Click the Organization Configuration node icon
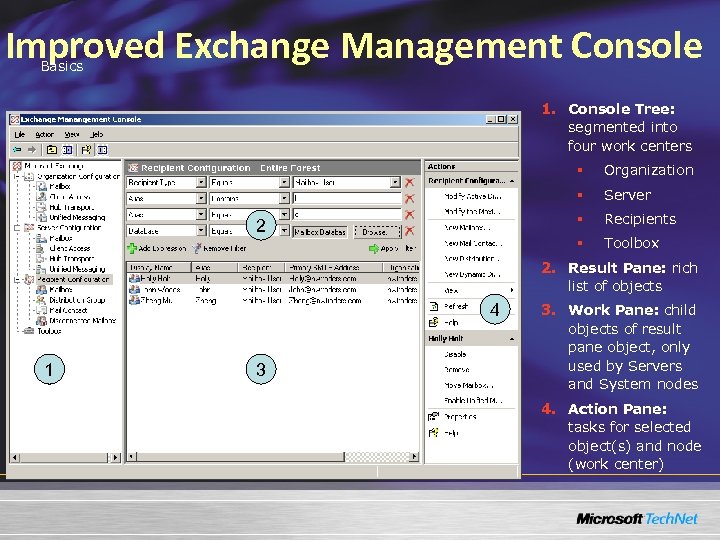Image resolution: width=720 pixels, height=540 pixels. (29, 176)
